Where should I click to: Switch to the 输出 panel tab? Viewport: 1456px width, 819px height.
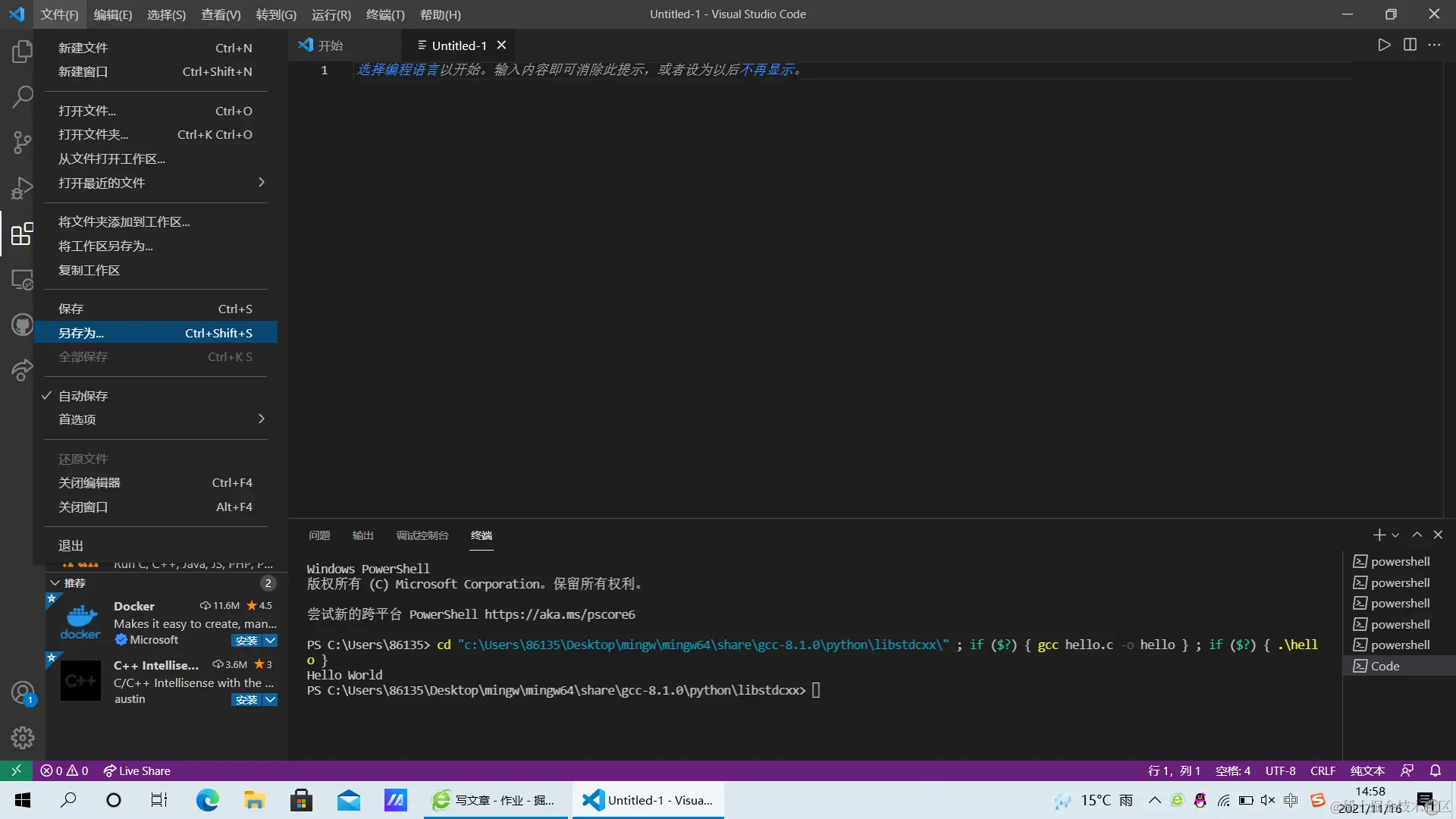tap(362, 535)
